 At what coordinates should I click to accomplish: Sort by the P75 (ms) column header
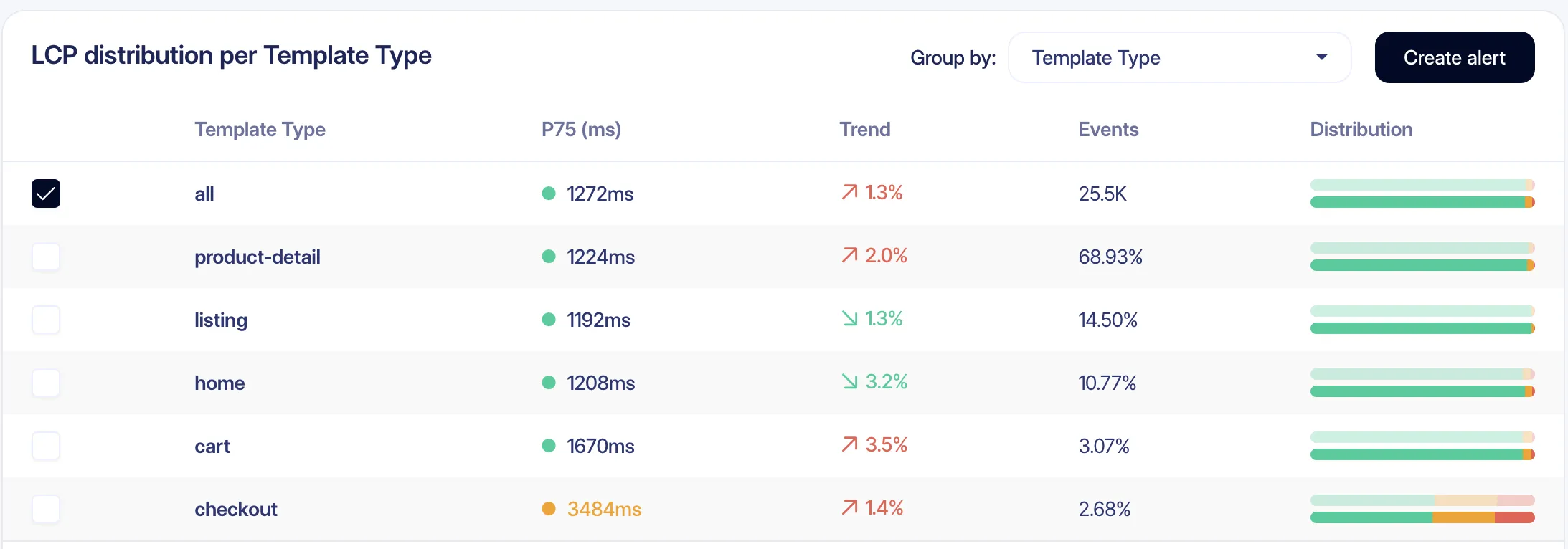[581, 130]
